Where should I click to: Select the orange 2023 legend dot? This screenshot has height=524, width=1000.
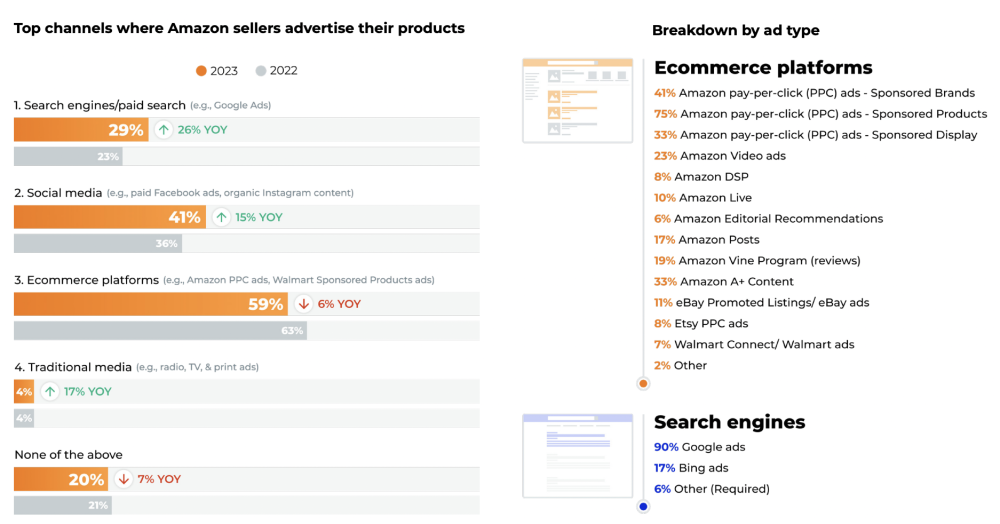click(202, 71)
